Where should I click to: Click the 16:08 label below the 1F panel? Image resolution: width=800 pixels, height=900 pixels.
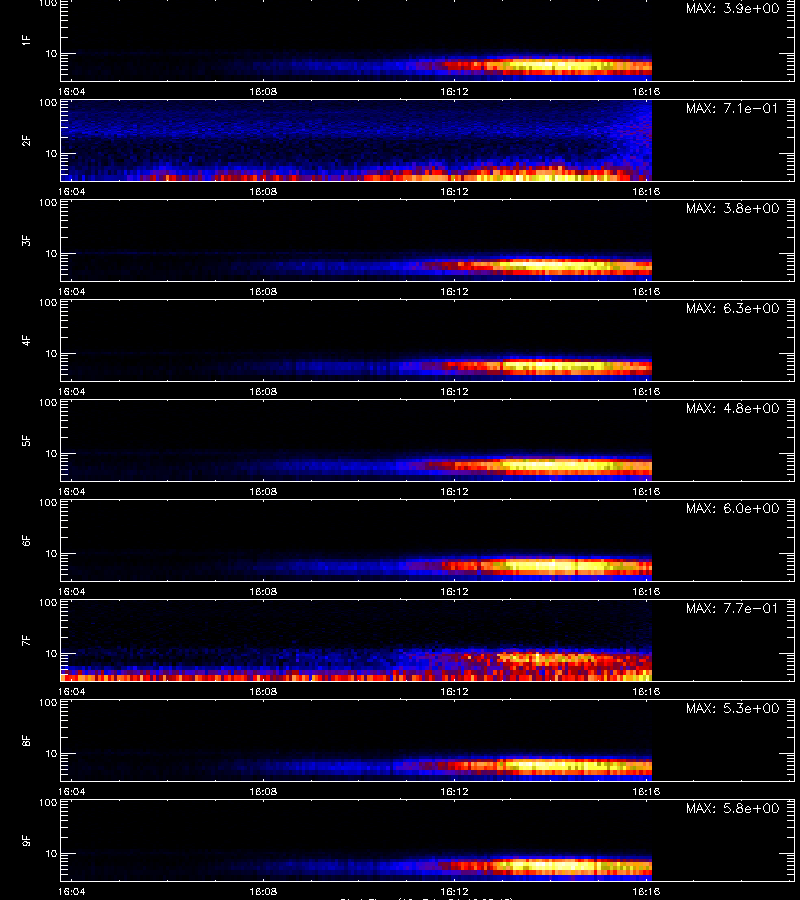(x=263, y=92)
